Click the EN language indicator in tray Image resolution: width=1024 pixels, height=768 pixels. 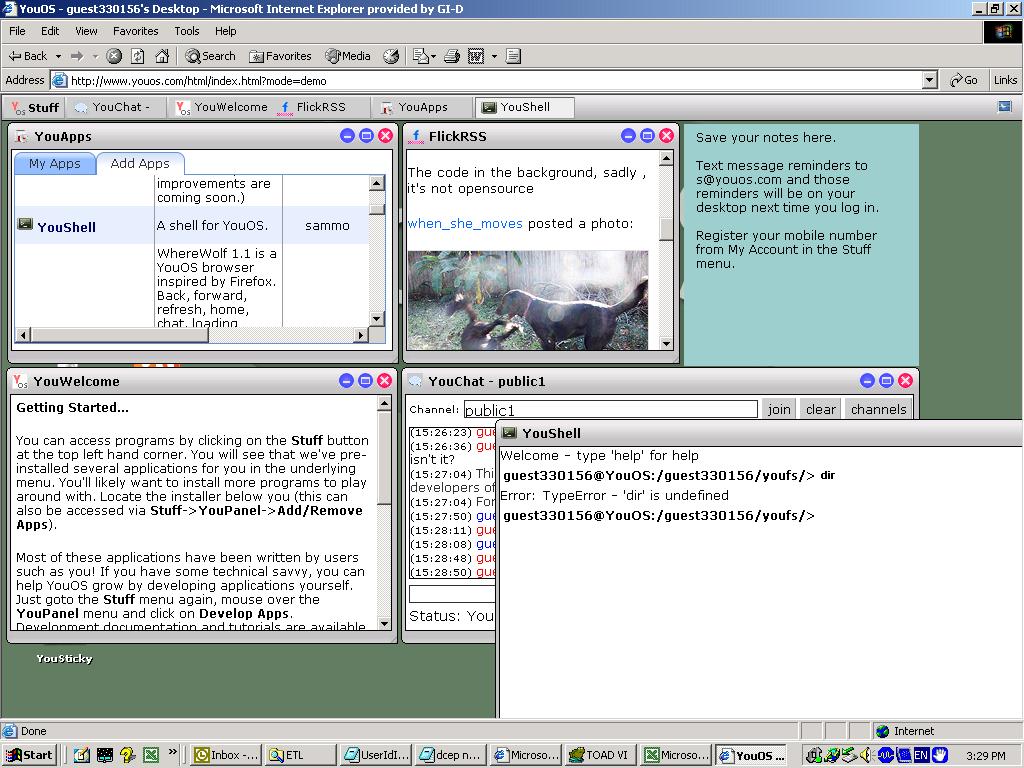[x=921, y=756]
